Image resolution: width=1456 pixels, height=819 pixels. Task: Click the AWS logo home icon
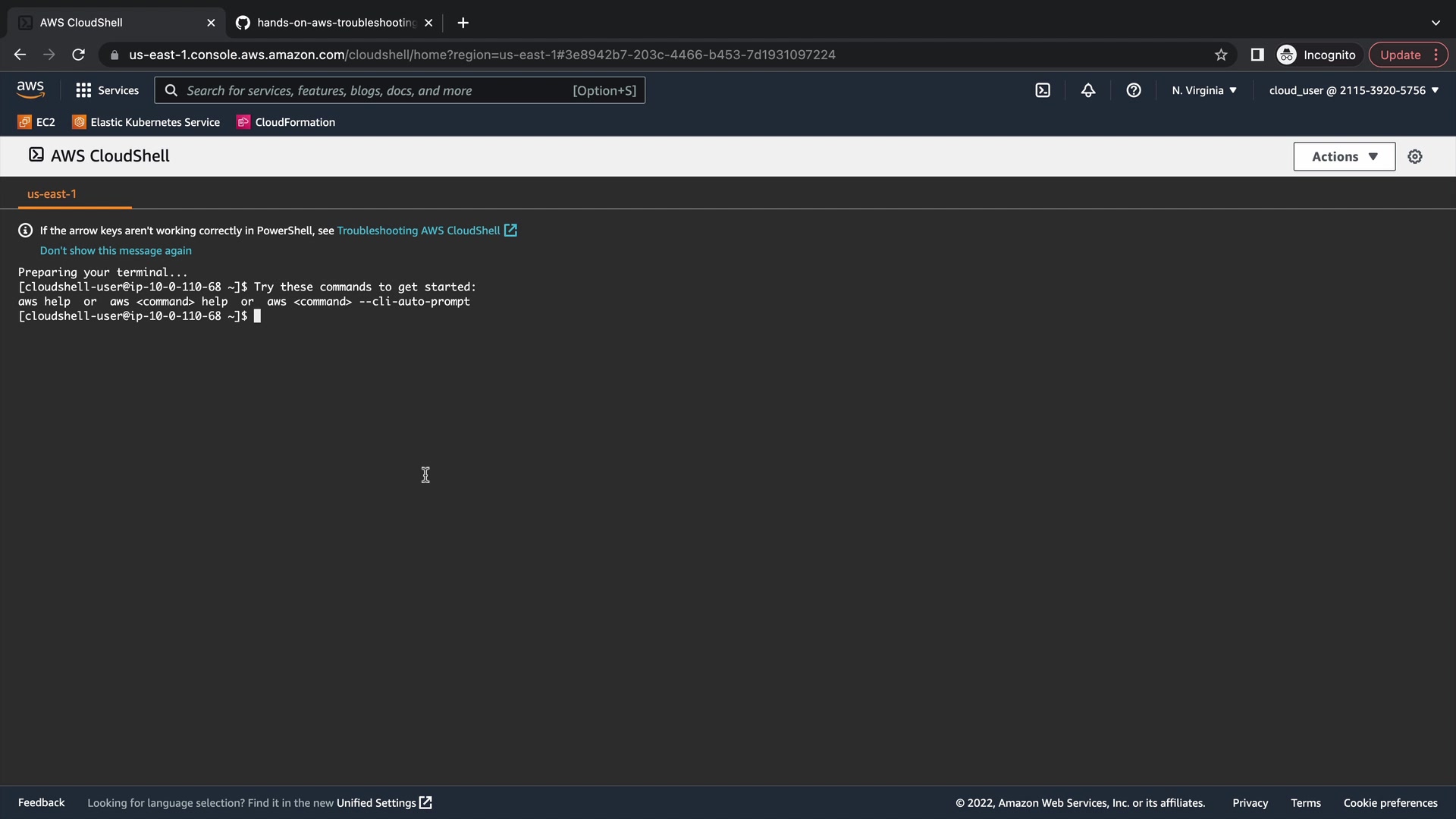30,90
